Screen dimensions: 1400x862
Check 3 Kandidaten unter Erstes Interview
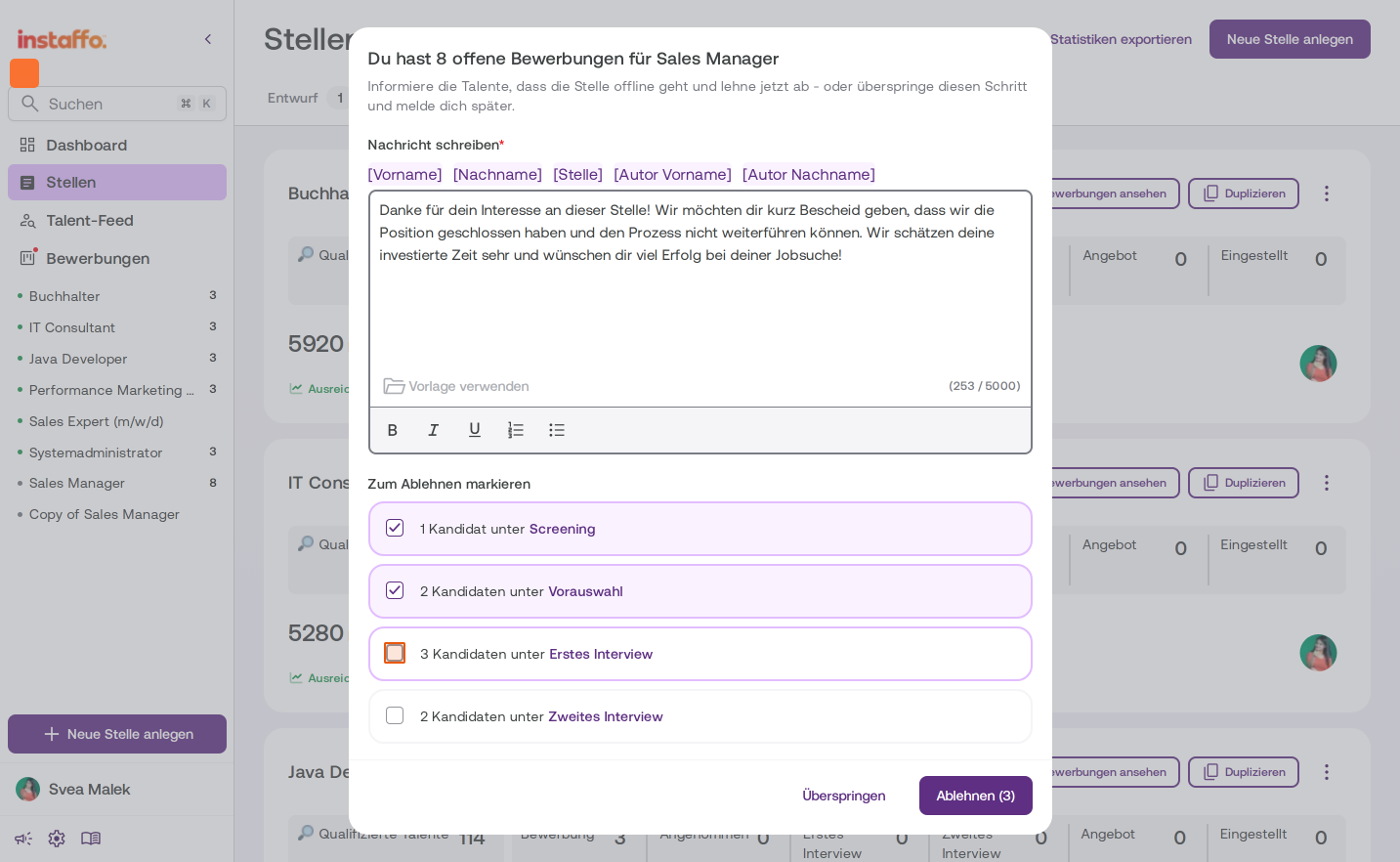pos(395,653)
